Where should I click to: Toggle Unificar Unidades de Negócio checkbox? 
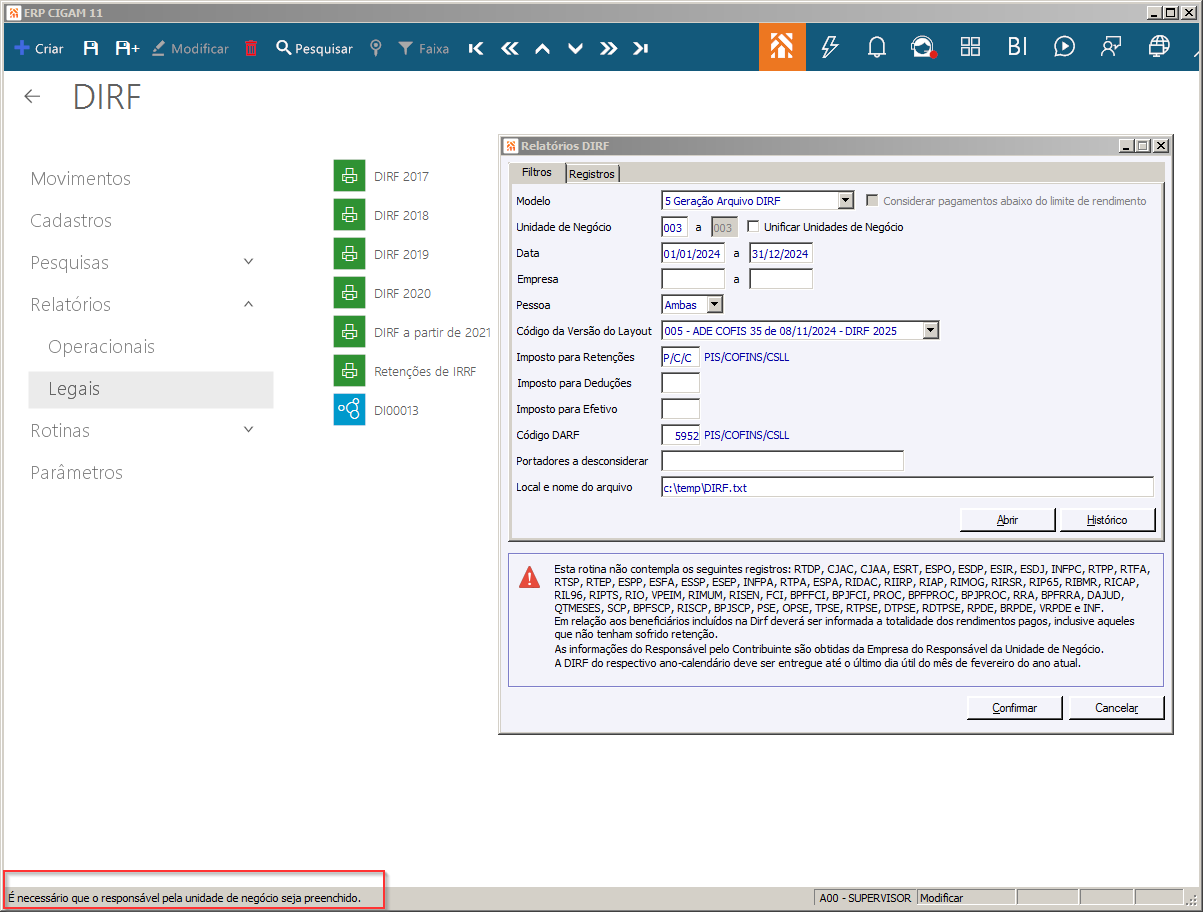pos(754,227)
